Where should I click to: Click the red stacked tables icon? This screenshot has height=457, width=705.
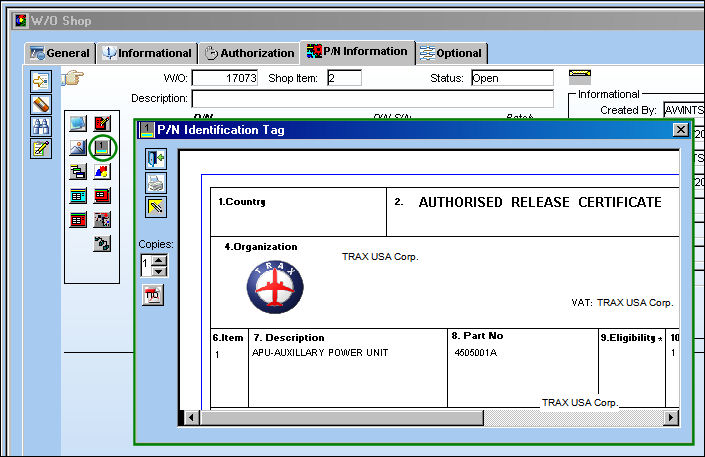point(103,196)
